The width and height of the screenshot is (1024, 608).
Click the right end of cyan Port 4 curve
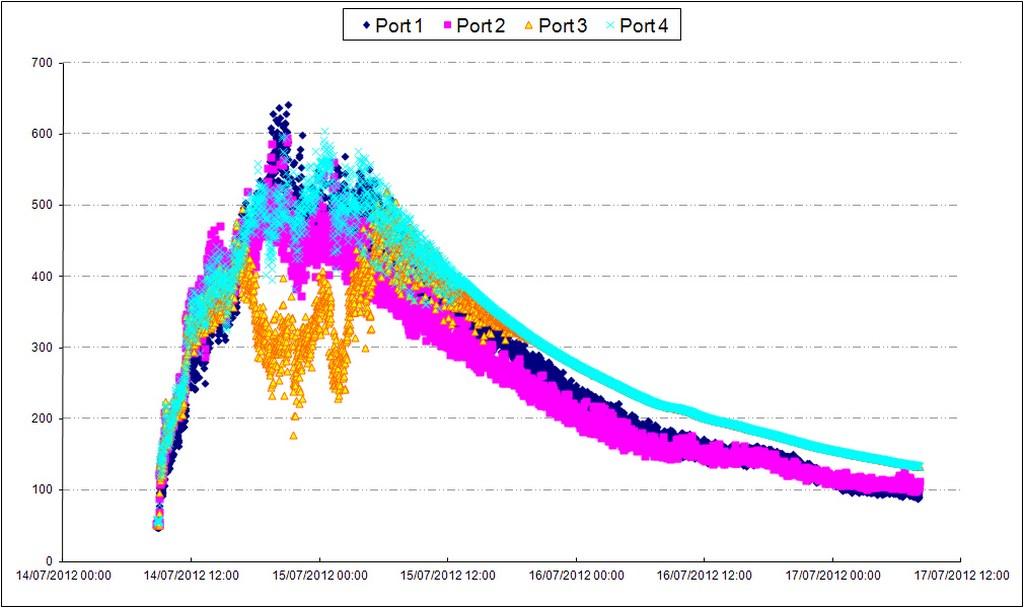[x=918, y=466]
